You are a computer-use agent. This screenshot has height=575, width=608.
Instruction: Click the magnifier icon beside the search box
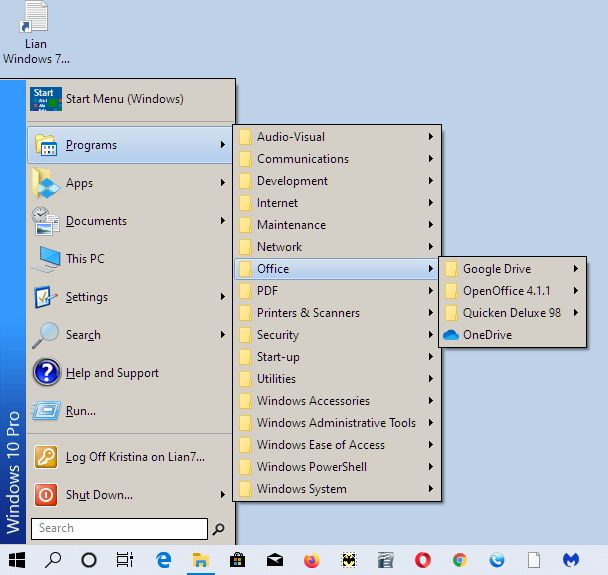(219, 529)
